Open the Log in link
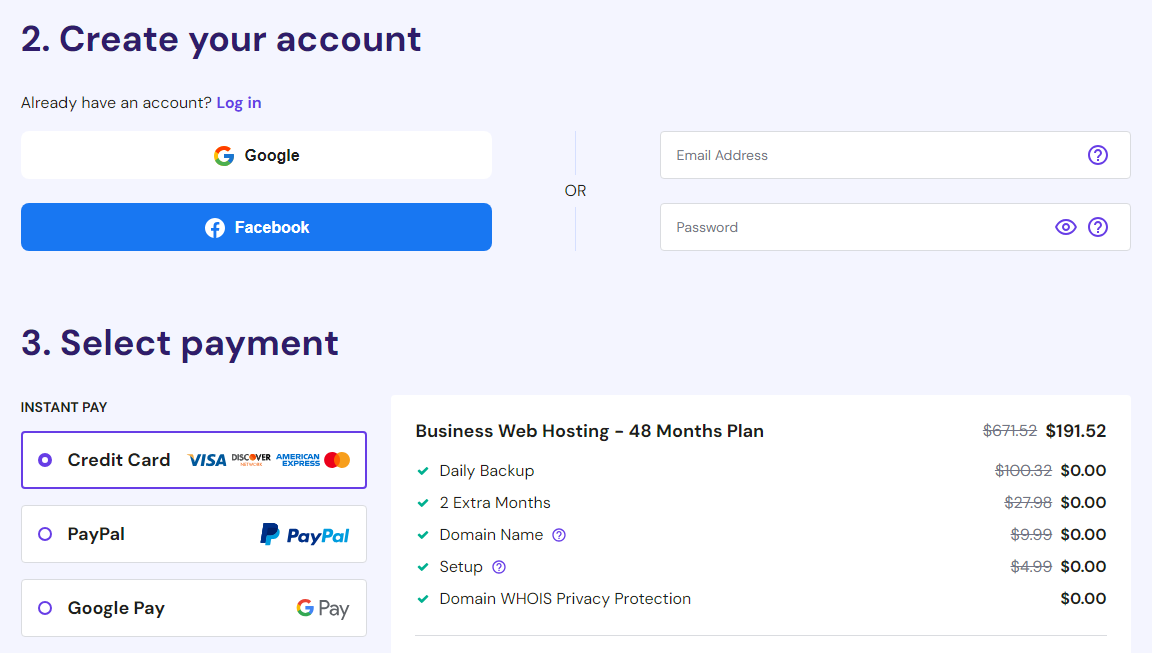 (239, 103)
